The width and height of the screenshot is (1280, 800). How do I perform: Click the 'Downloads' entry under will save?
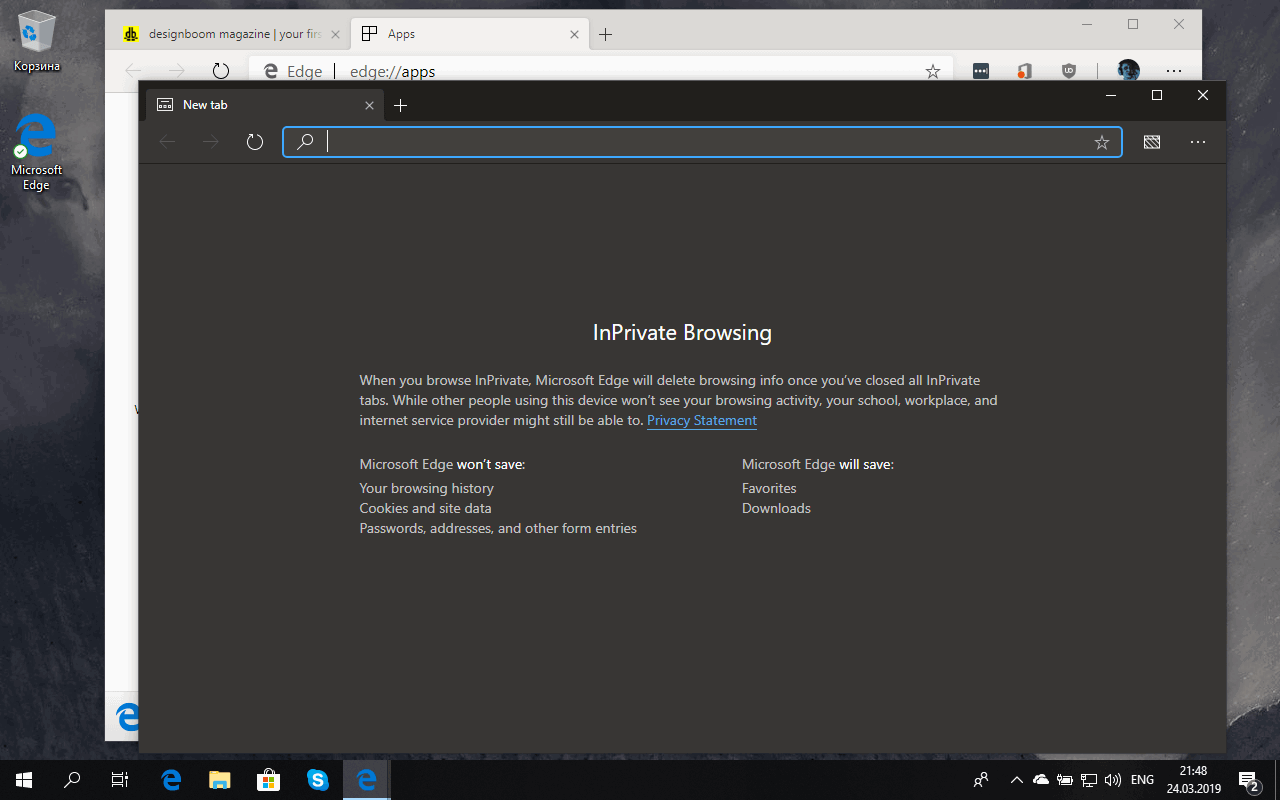pyautogui.click(x=776, y=508)
